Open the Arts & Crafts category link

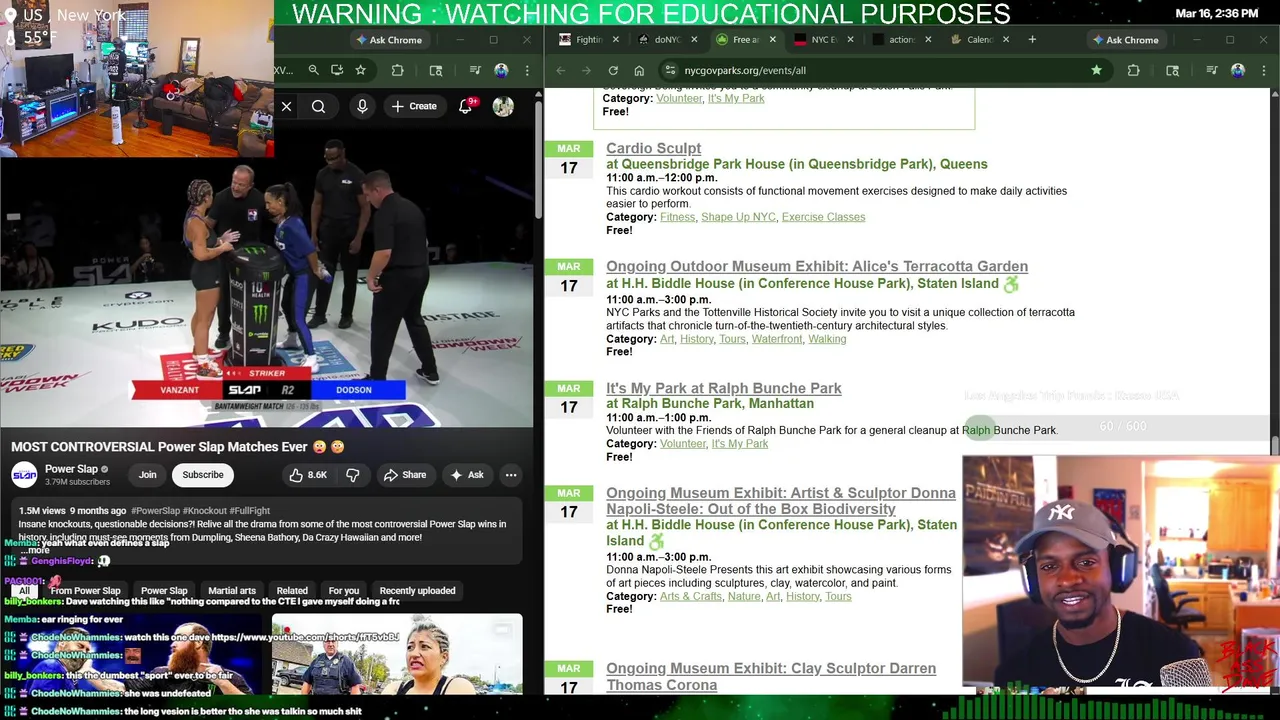[x=691, y=596]
